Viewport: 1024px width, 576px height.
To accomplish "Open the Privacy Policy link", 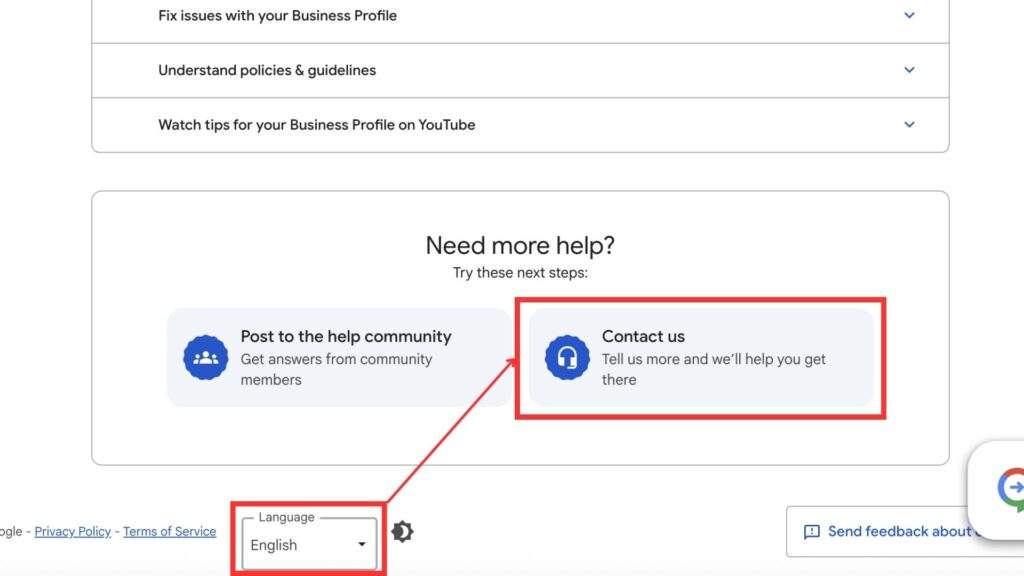I will point(73,532).
